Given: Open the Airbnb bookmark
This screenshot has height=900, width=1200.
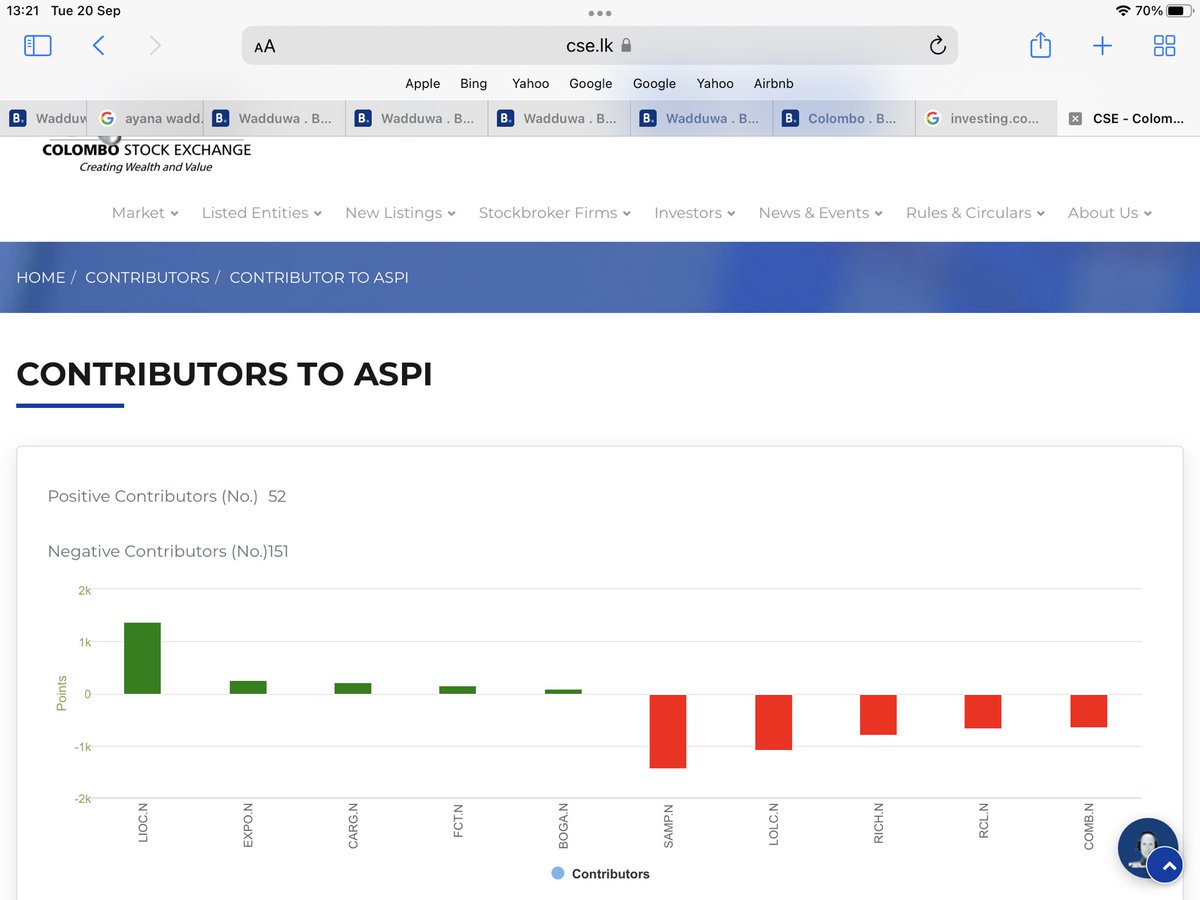Looking at the screenshot, I should (773, 84).
